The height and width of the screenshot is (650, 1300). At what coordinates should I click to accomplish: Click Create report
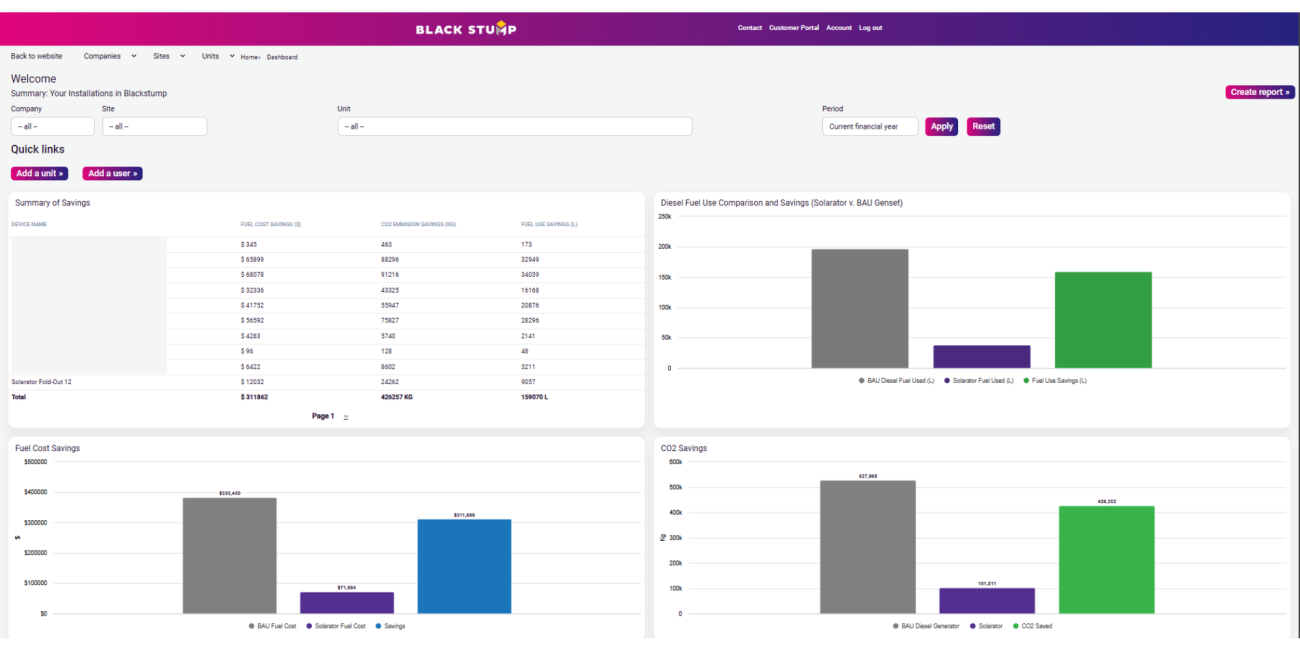(1259, 91)
